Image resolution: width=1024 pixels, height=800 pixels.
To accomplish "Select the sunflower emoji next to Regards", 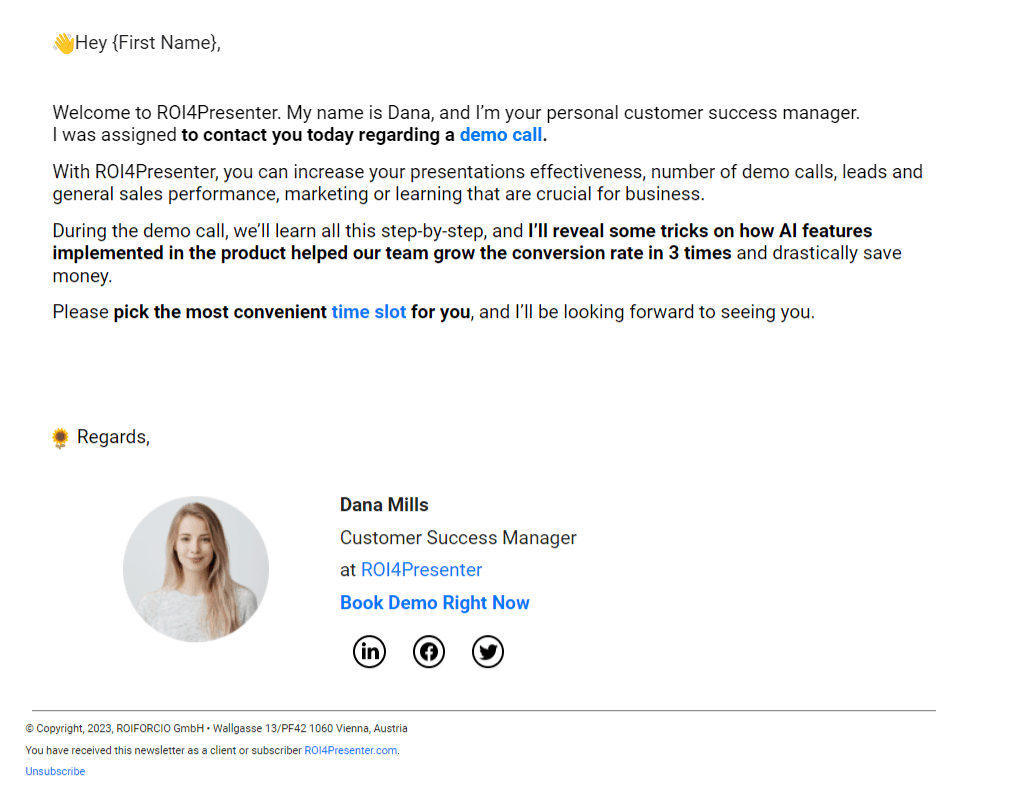I will 60,436.
